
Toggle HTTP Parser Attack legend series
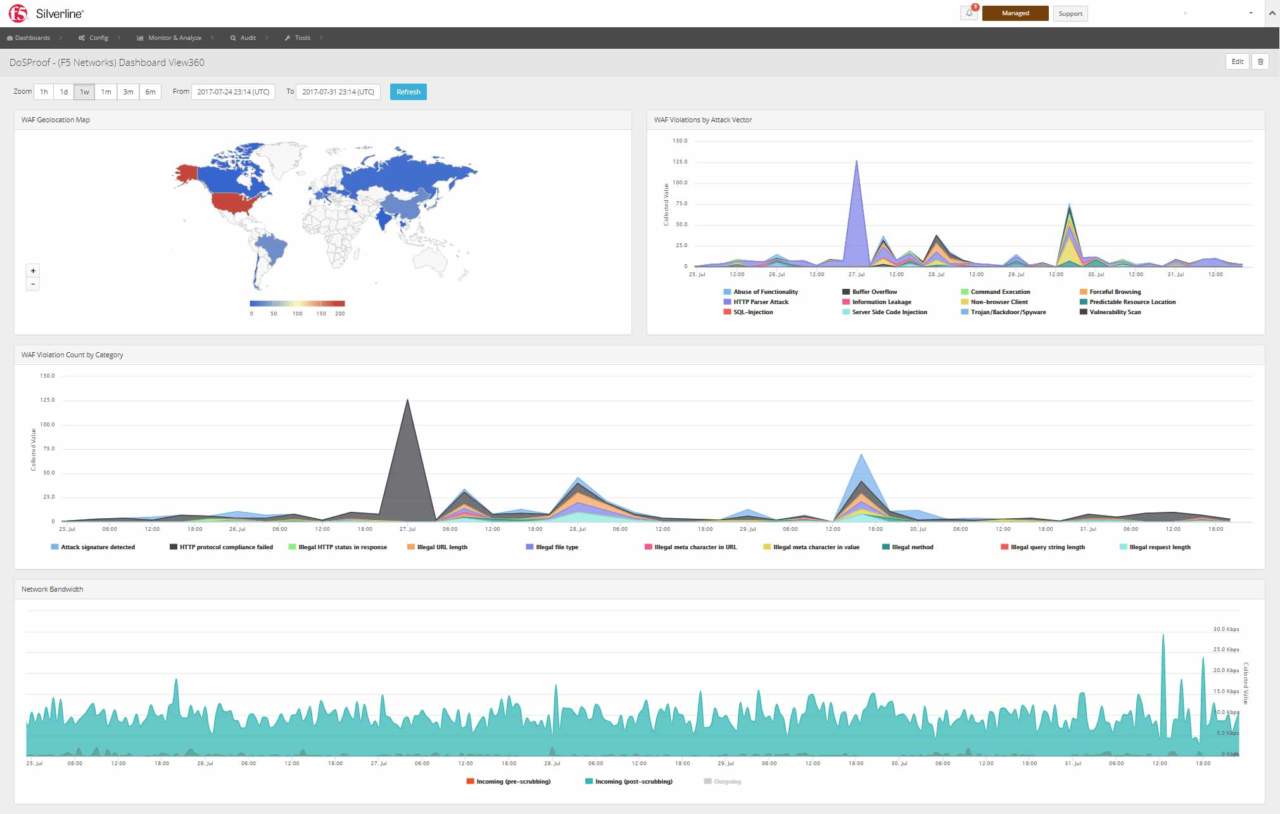[x=760, y=302]
